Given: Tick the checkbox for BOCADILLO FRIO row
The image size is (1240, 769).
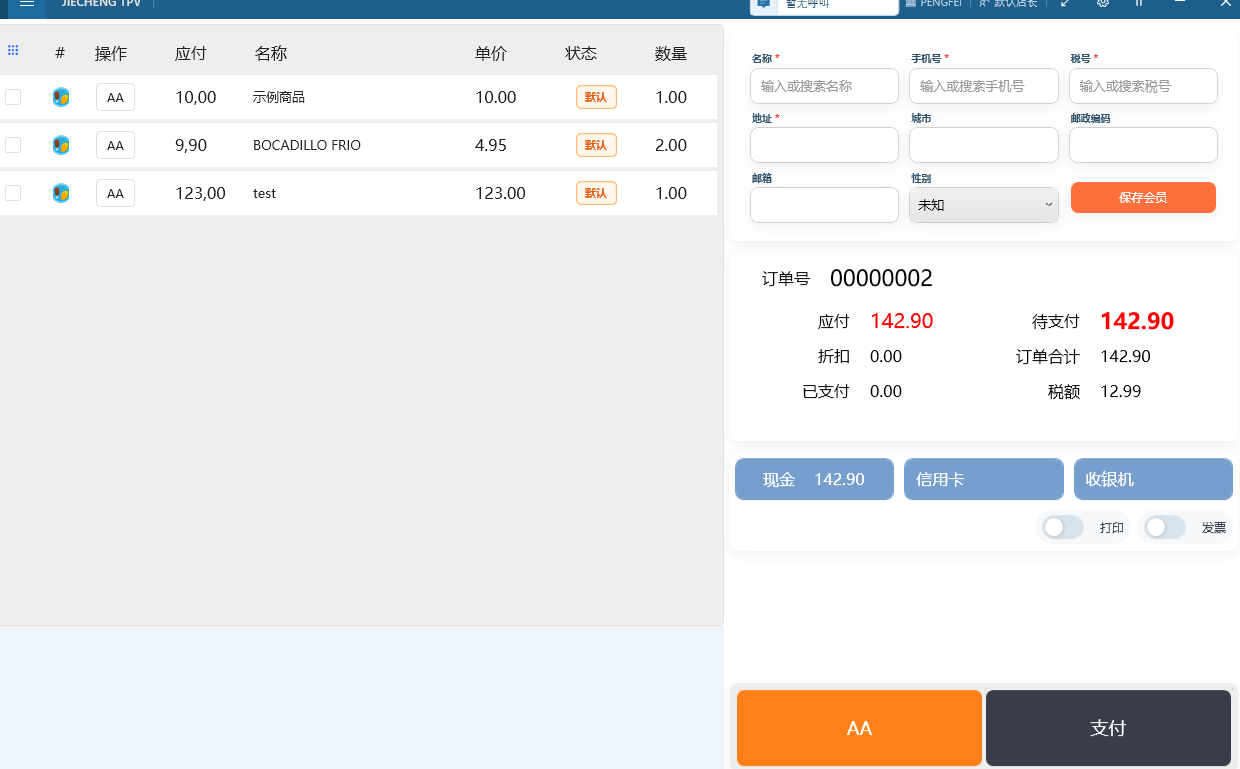Looking at the screenshot, I should click(13, 145).
